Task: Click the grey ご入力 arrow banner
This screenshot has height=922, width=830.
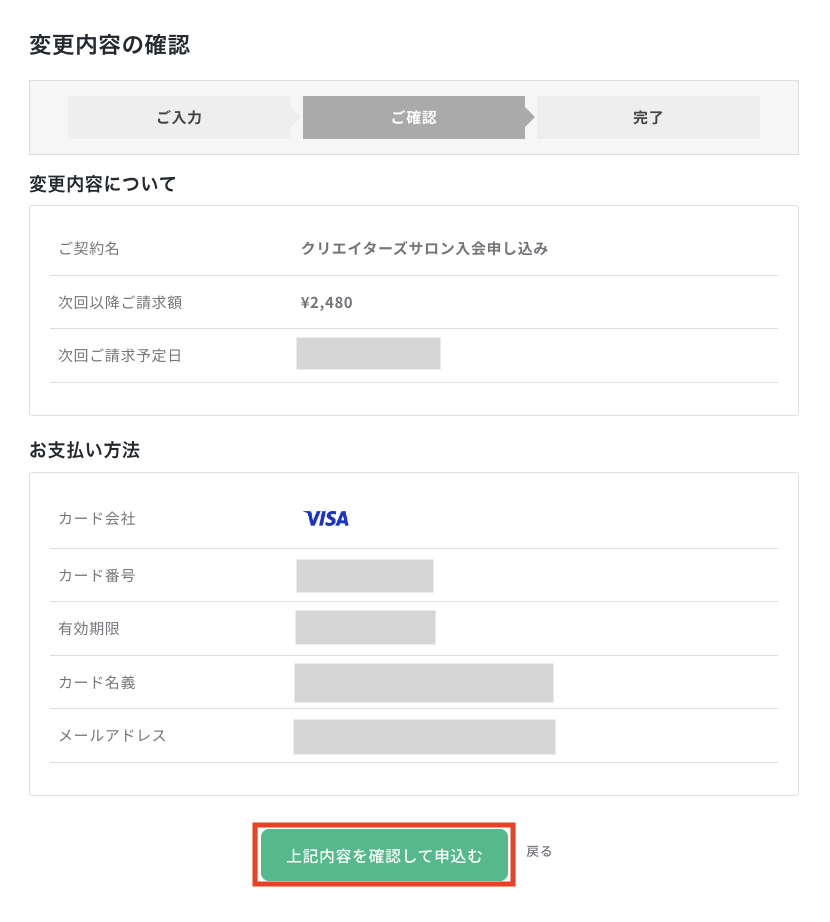Action: 180,117
